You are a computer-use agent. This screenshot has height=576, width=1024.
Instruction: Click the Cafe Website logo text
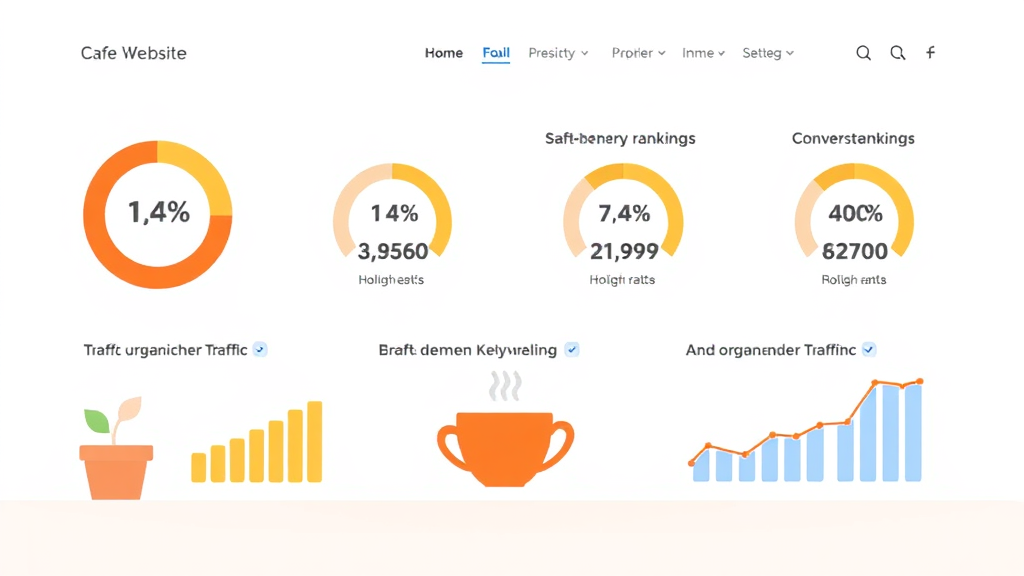133,52
